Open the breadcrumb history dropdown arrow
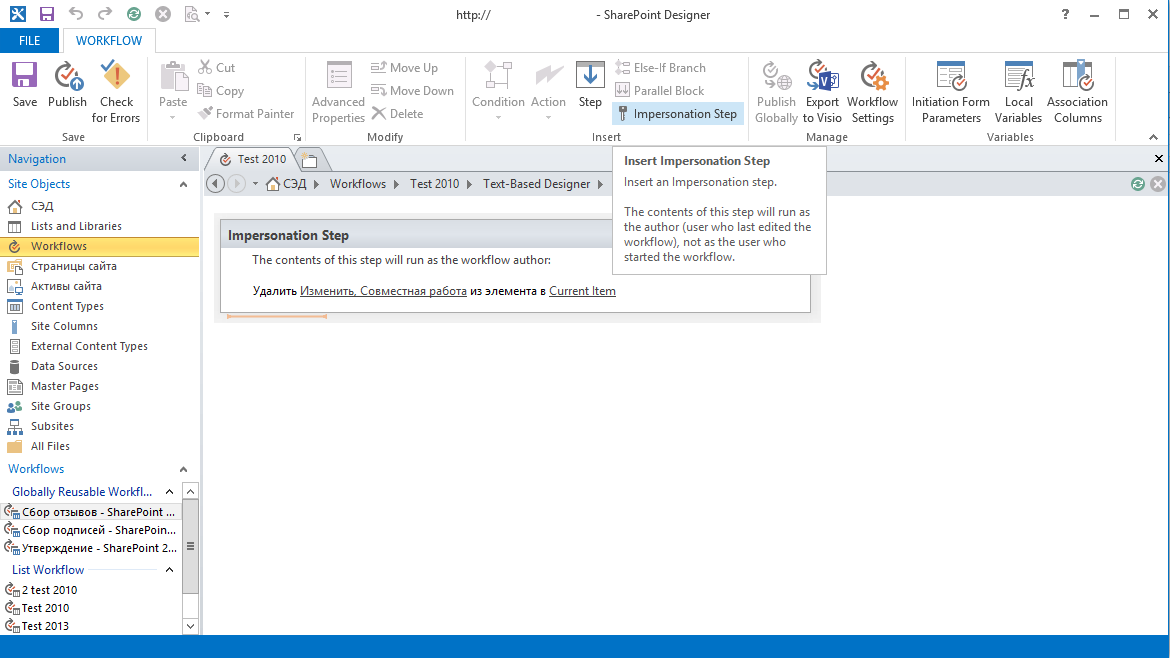This screenshot has height=658, width=1170. (255, 184)
